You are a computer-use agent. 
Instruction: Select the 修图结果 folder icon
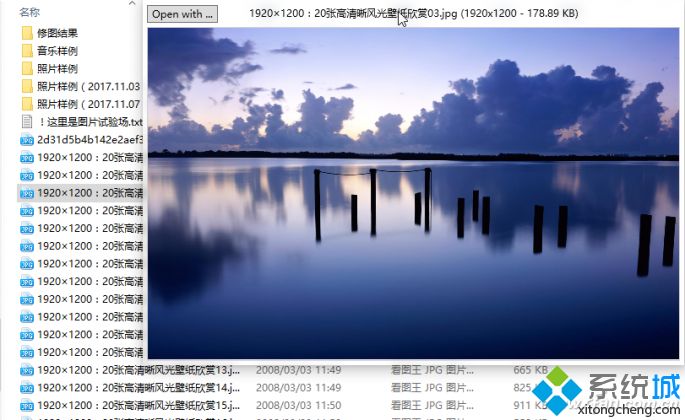click(27, 33)
